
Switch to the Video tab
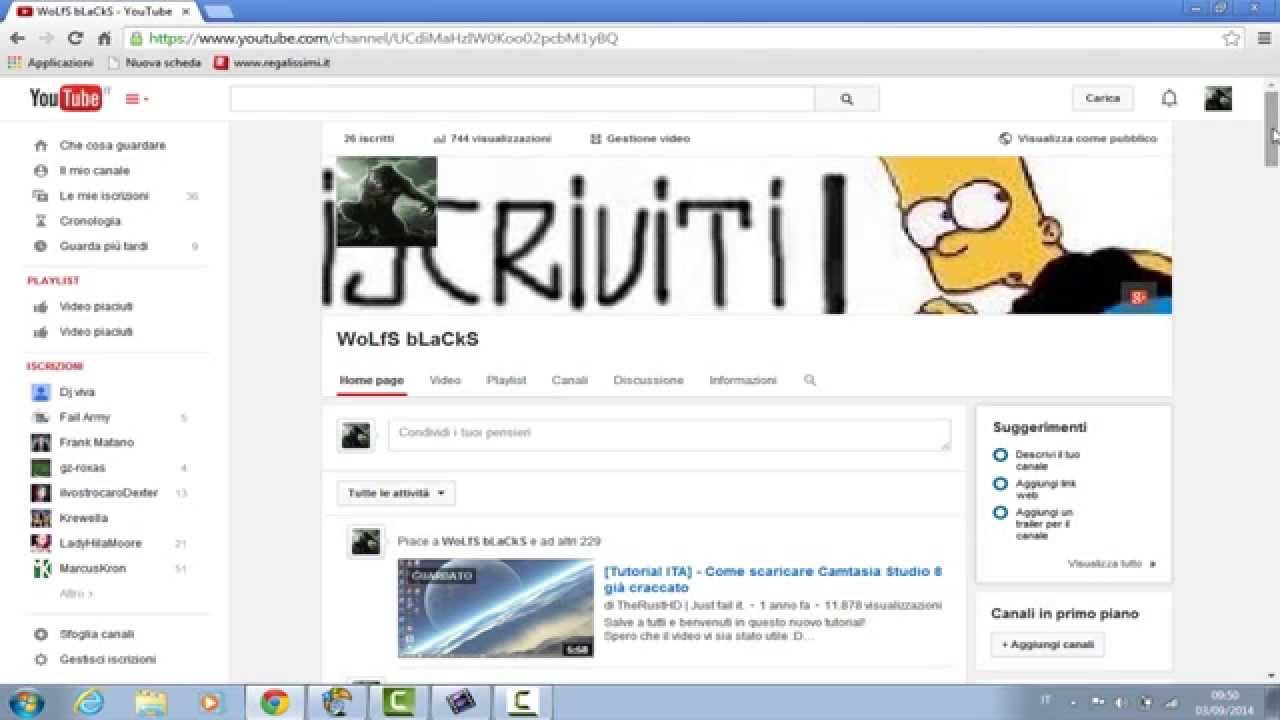[445, 380]
